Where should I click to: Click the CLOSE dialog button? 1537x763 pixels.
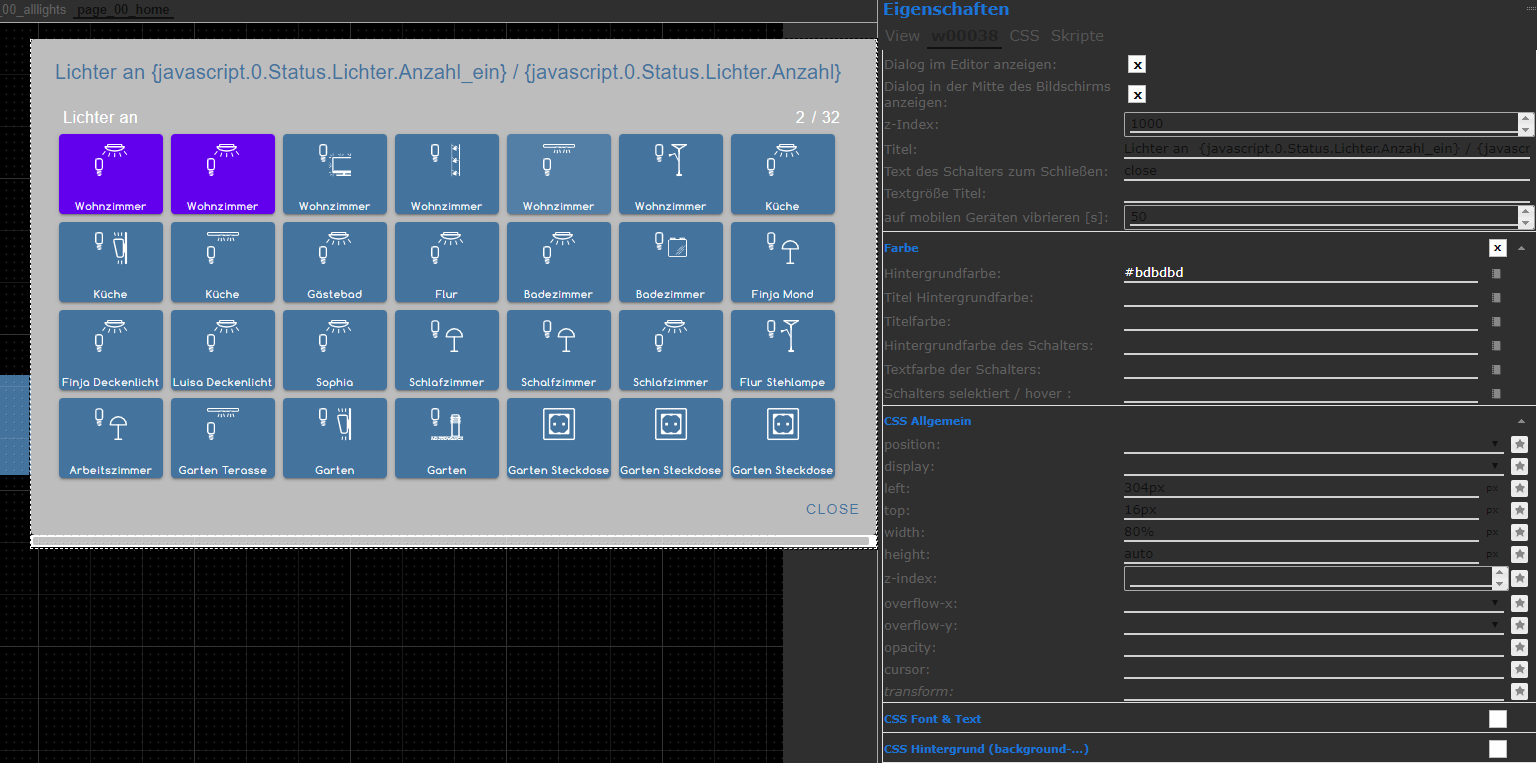pos(832,509)
